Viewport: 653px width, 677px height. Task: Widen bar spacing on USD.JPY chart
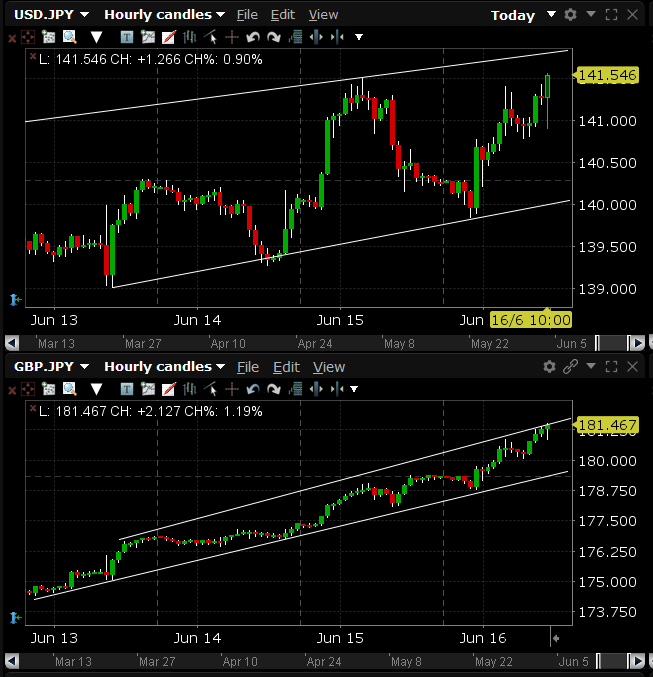tap(316, 38)
